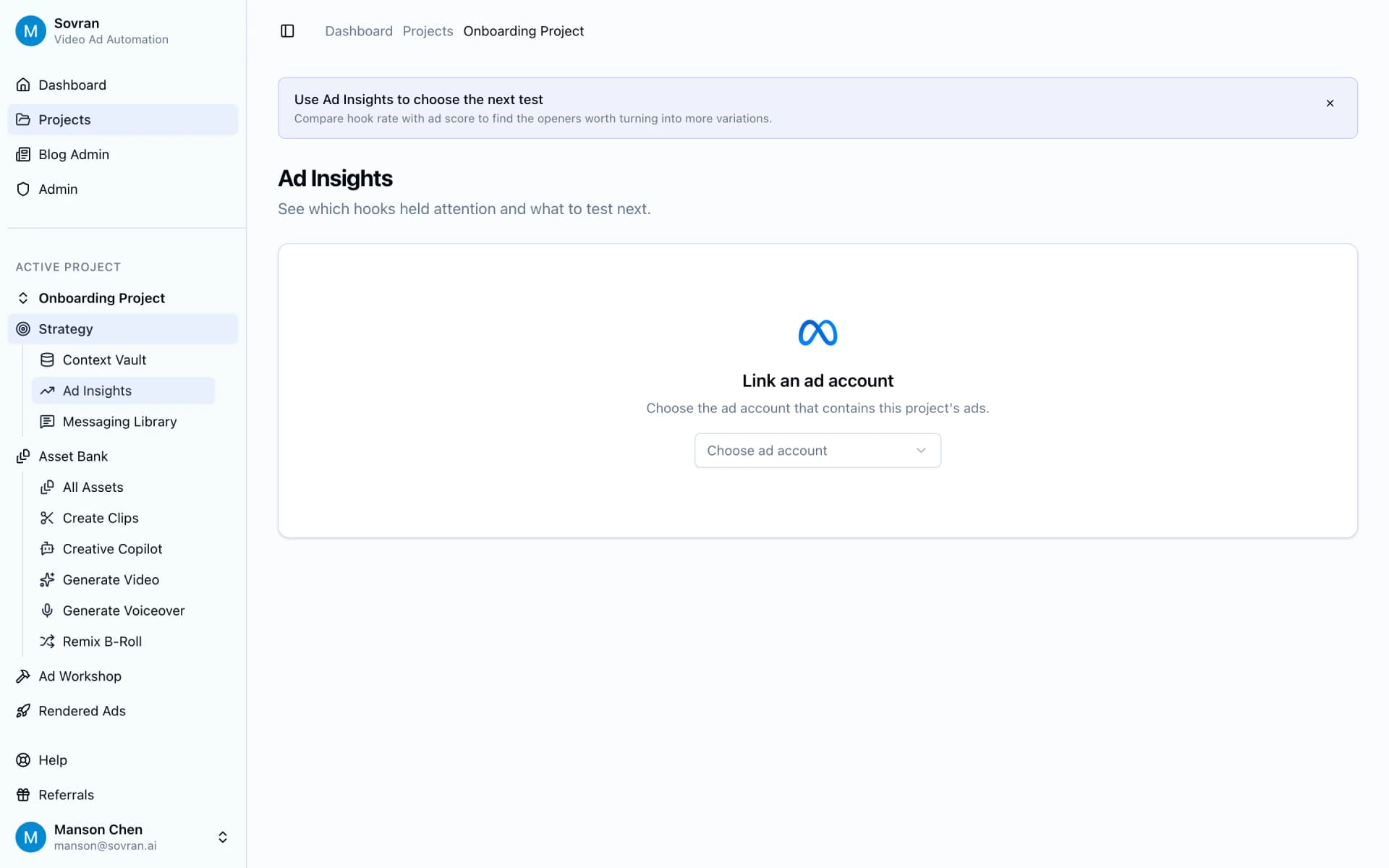Screen dimensions: 1389x868
Task: Click Onboarding Project in breadcrumb
Action: pyautogui.click(x=524, y=31)
